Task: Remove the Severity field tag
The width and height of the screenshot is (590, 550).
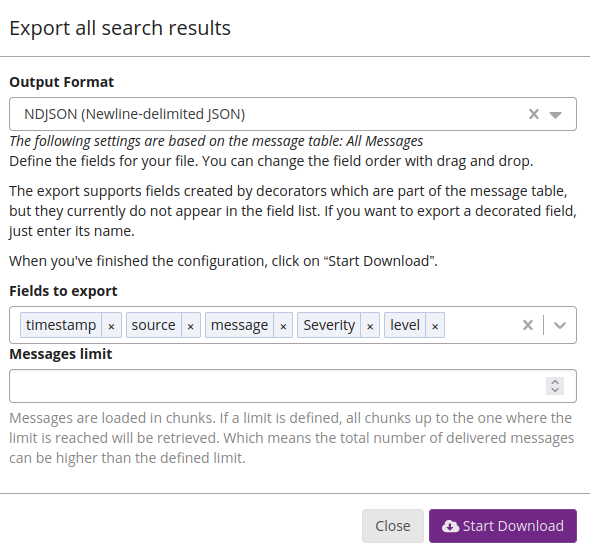Action: pyautogui.click(x=370, y=325)
